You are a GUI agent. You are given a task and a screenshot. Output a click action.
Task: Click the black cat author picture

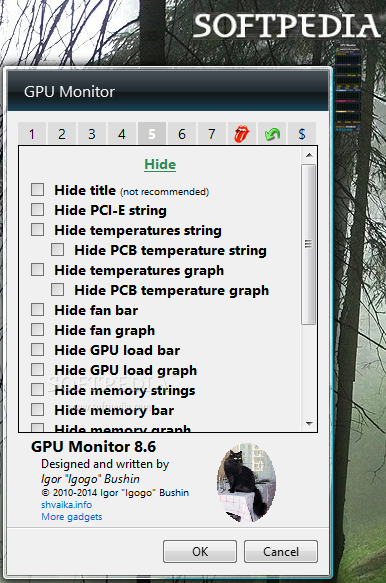point(247,482)
